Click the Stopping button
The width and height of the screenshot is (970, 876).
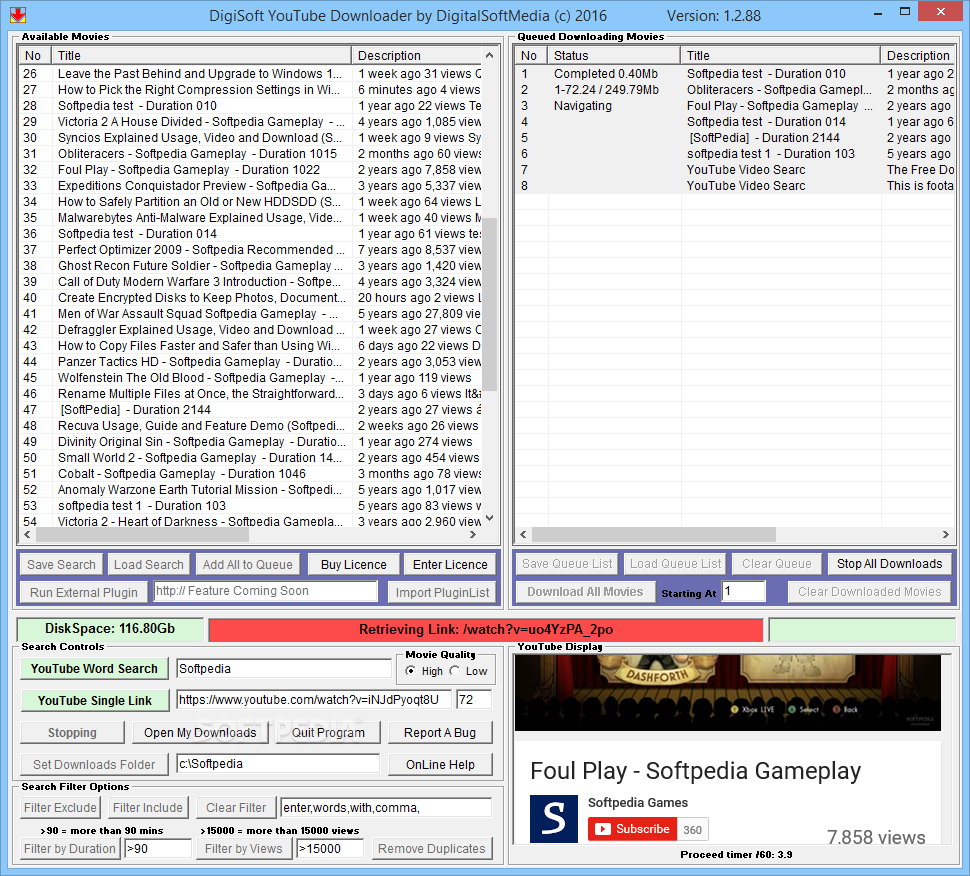coord(72,732)
